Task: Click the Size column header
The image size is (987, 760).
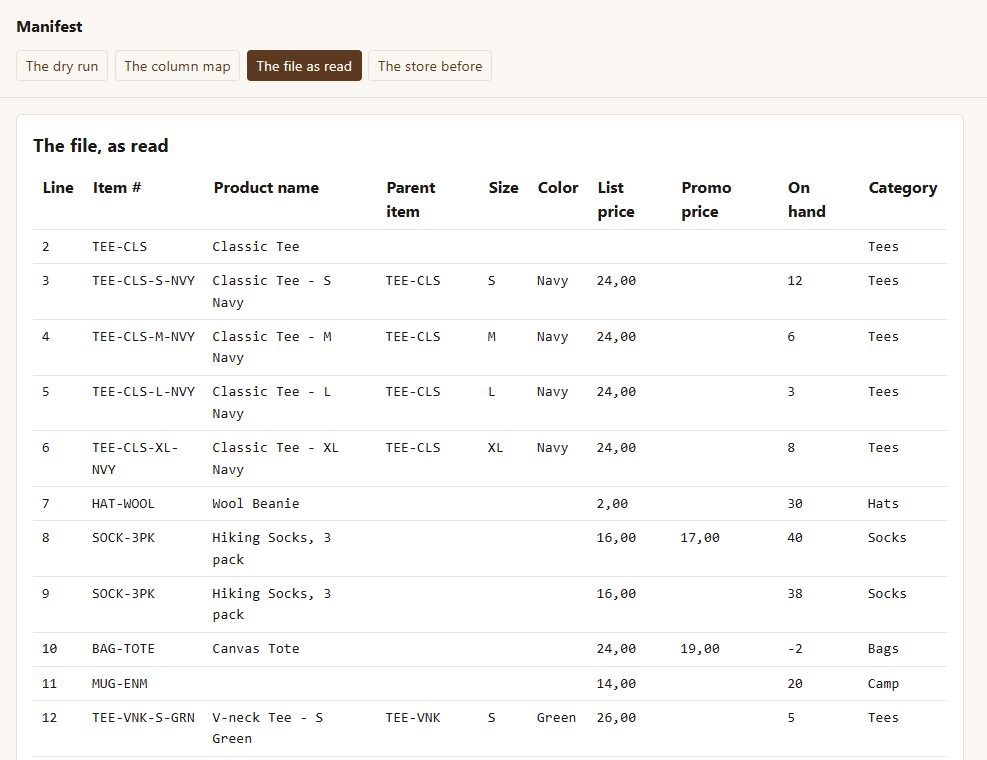Action: tap(504, 188)
